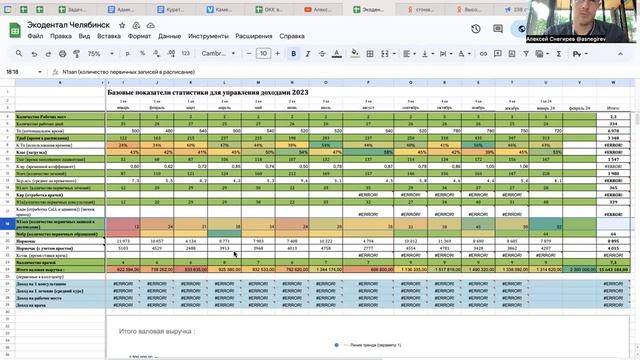640x360 pixels.
Task: Switch to the ОКК в... browser tab
Action: pos(269,9)
